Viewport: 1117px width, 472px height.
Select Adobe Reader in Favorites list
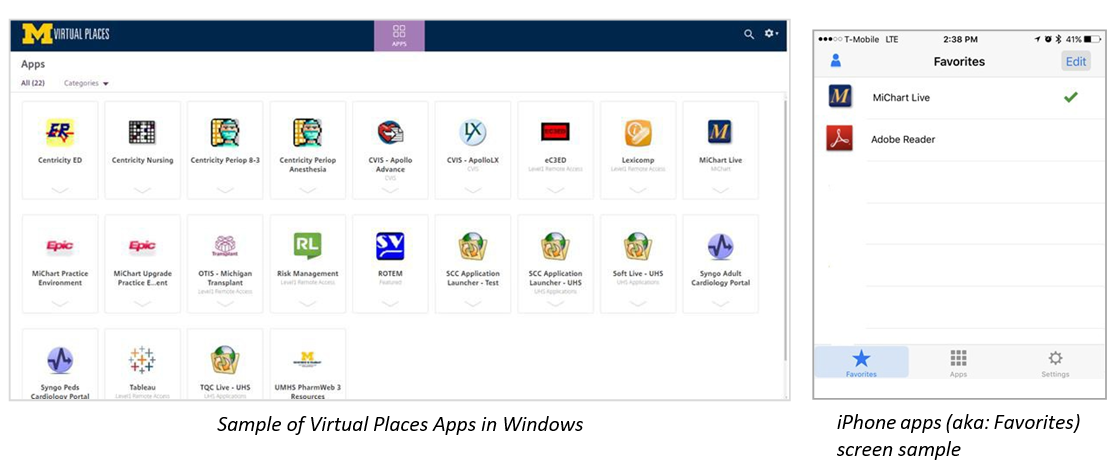click(x=902, y=139)
